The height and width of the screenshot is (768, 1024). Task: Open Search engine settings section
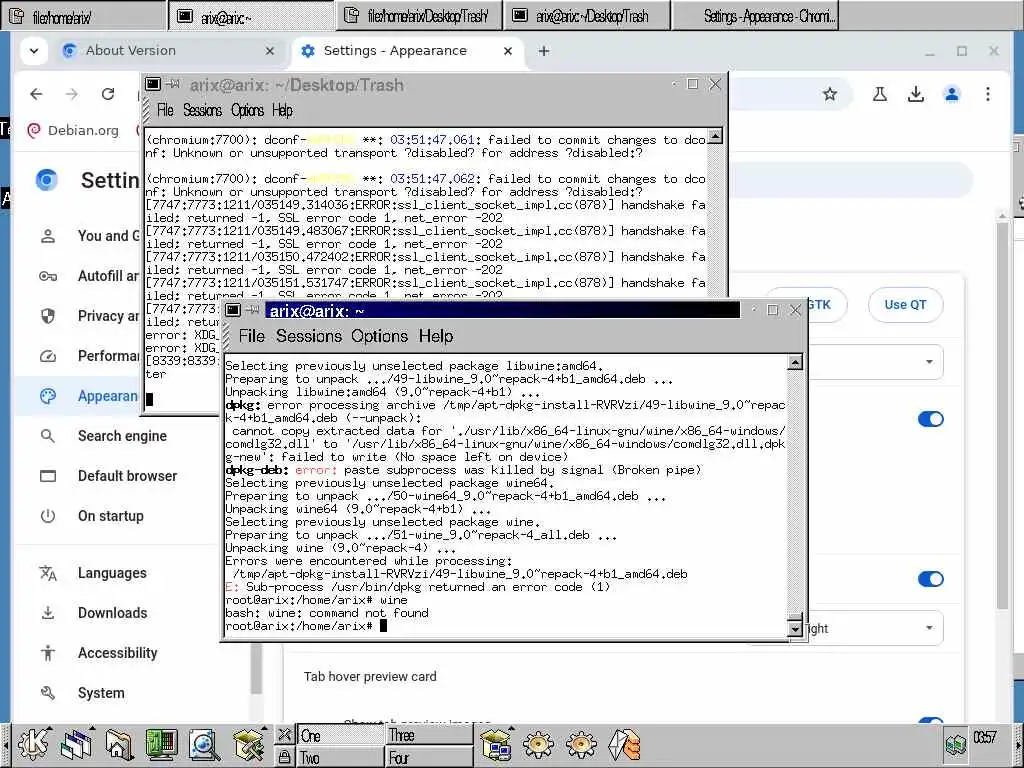[x=122, y=436]
